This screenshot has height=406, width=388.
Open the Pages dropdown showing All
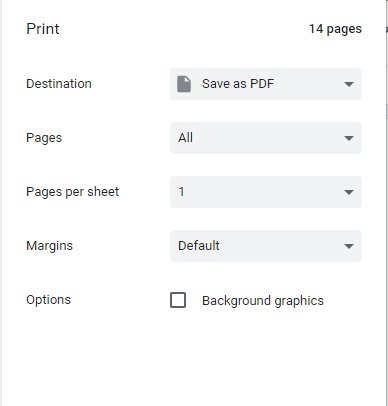point(266,138)
